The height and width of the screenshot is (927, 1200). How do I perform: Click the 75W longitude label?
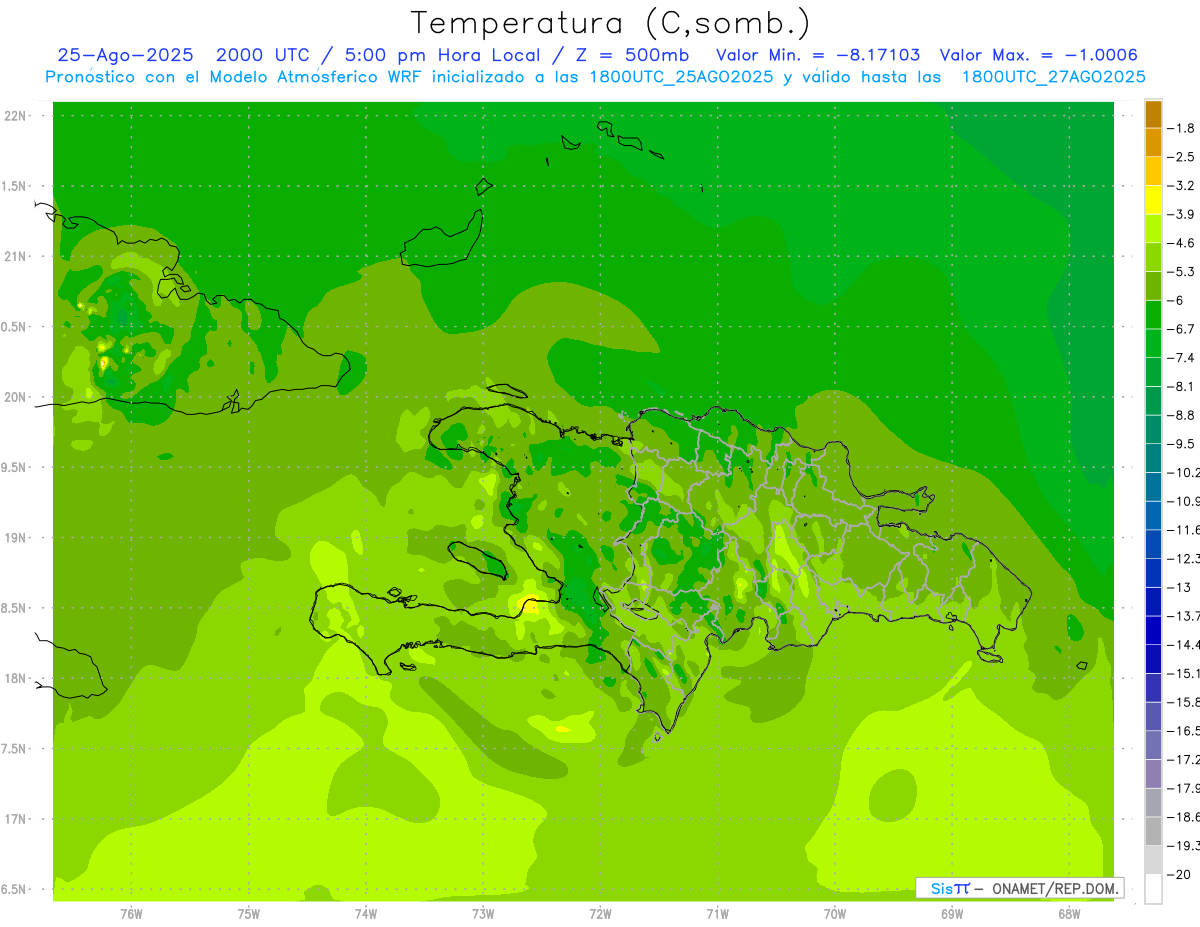249,914
